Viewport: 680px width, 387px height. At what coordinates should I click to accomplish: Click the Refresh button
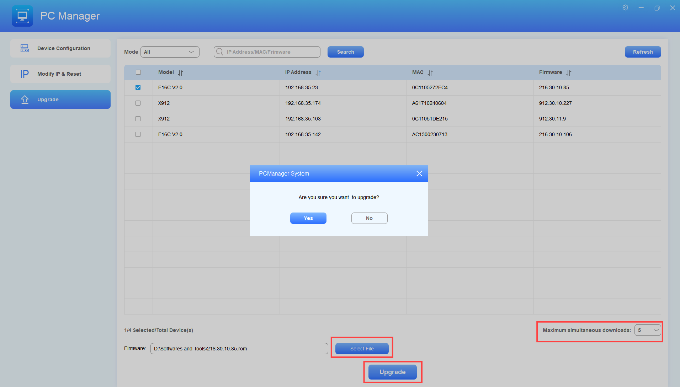tap(643, 52)
